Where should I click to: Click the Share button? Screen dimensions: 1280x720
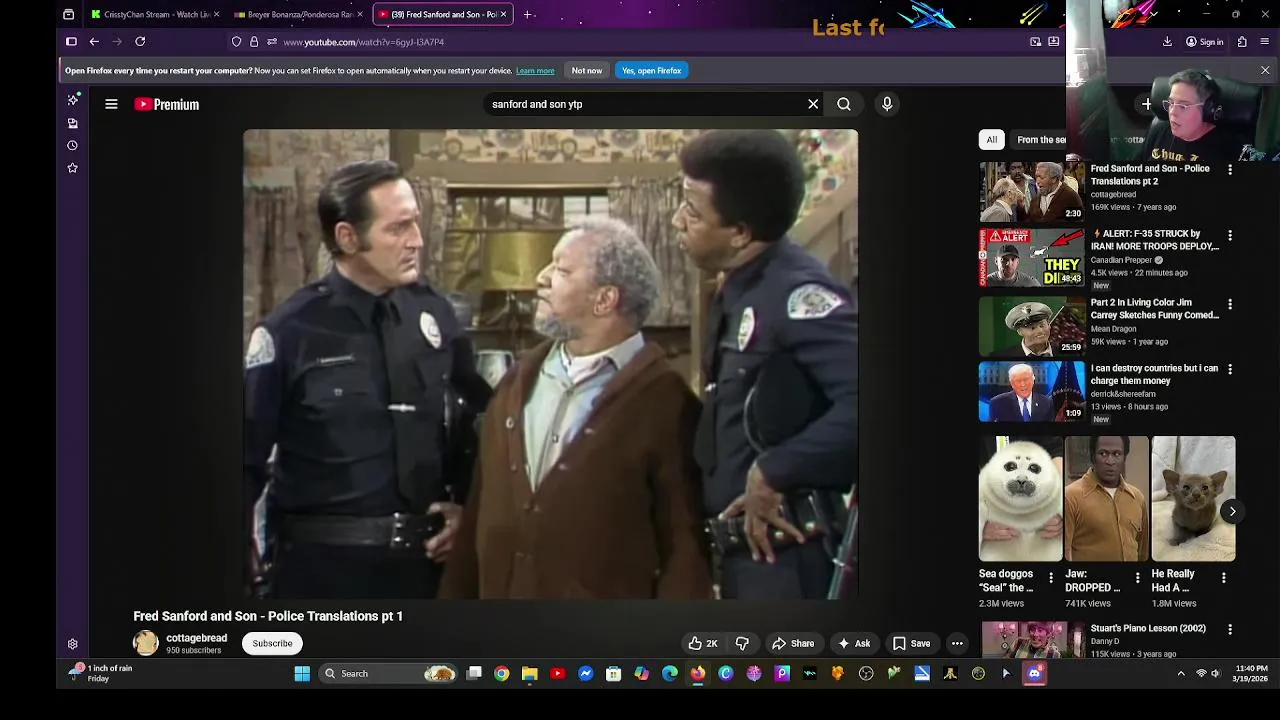pos(793,643)
